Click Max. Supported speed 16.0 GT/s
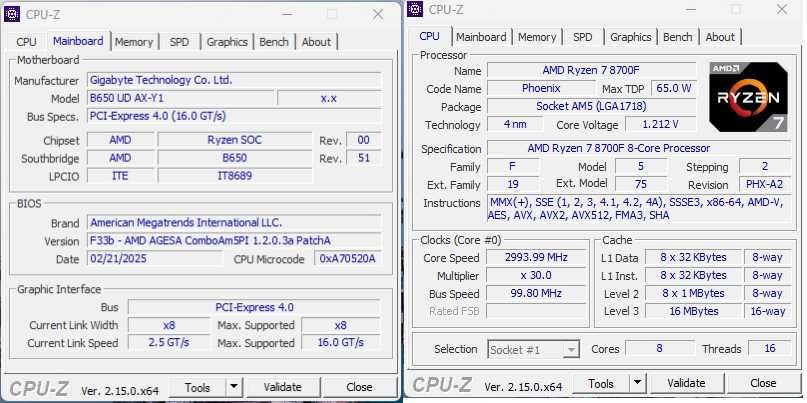 point(341,343)
